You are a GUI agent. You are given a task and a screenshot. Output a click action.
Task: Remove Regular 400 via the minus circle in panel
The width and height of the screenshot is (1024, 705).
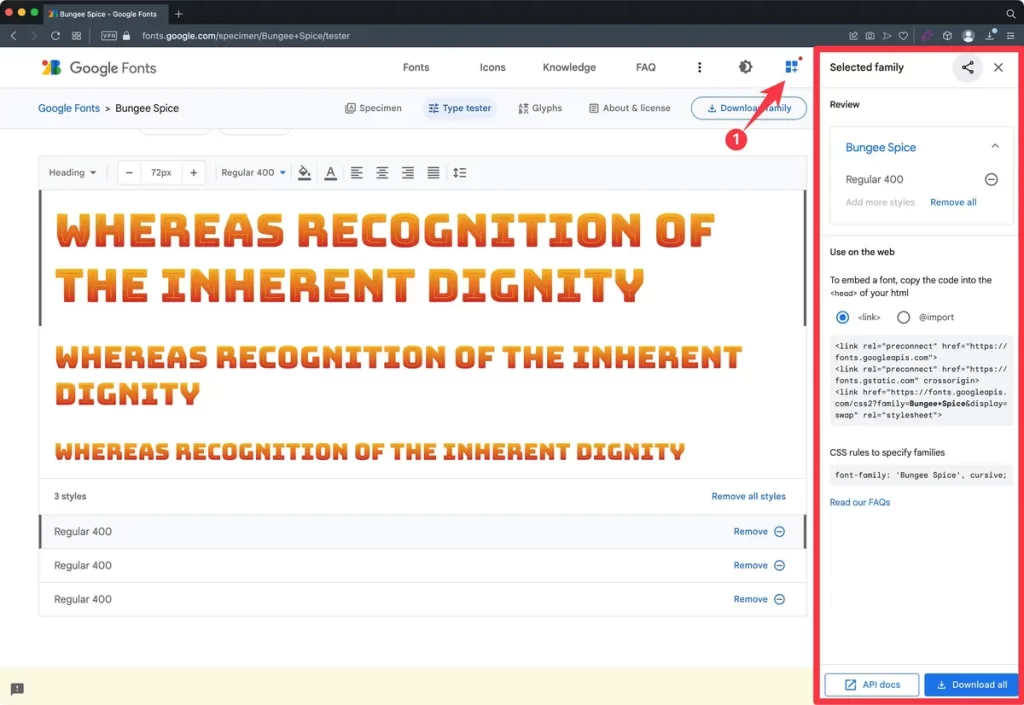coord(991,180)
